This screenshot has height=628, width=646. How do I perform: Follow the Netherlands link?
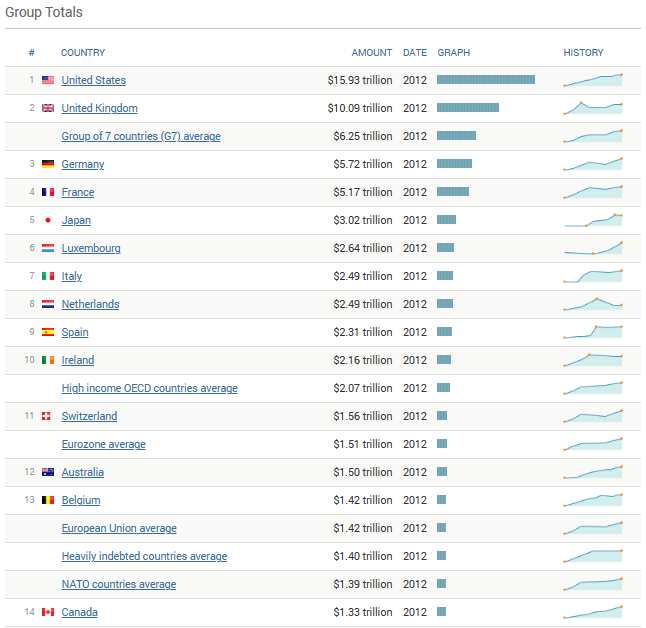90,304
